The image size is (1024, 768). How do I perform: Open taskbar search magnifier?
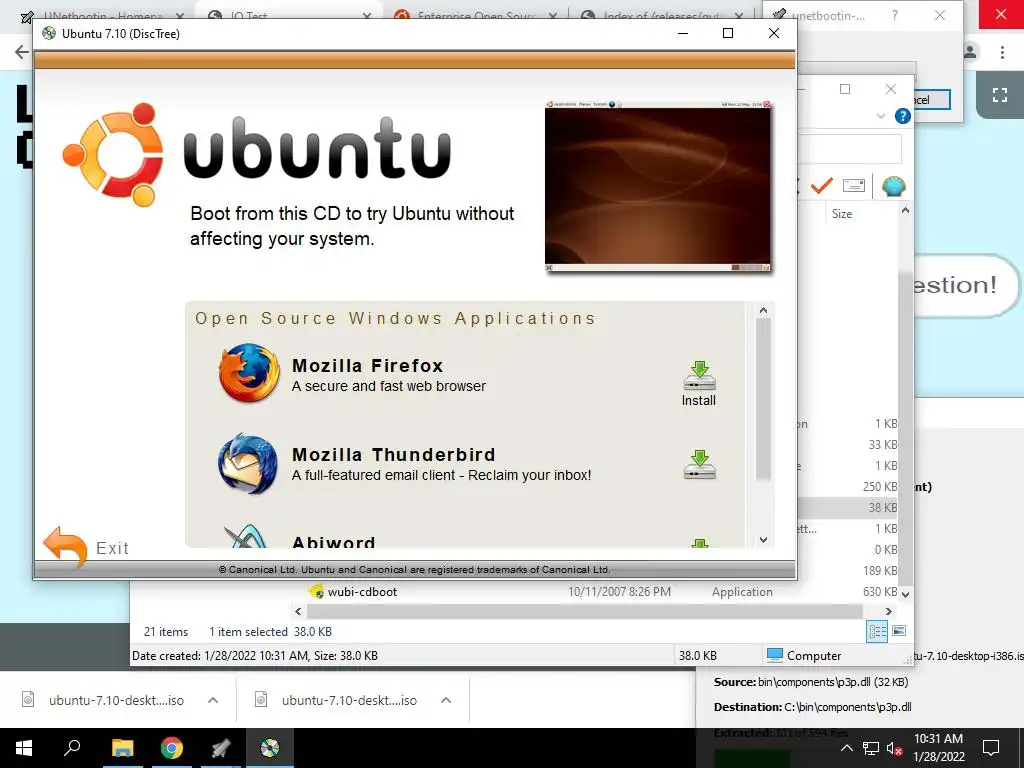72,748
